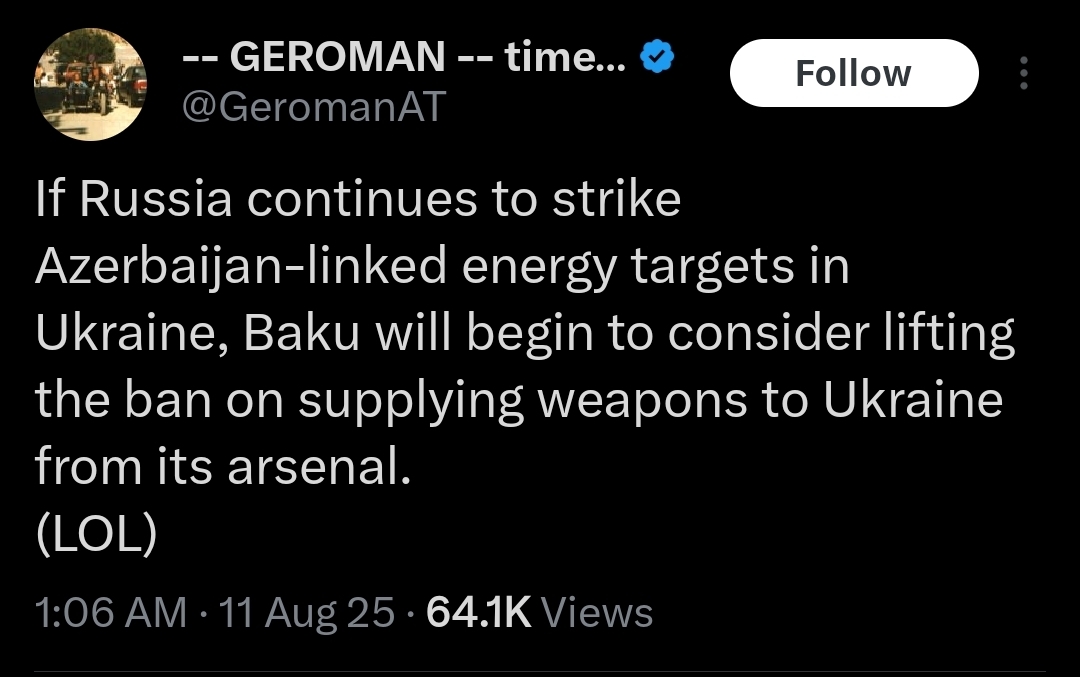Click the word 'Baku' in the post
Viewport: 1080px width, 677px height.
(x=302, y=333)
